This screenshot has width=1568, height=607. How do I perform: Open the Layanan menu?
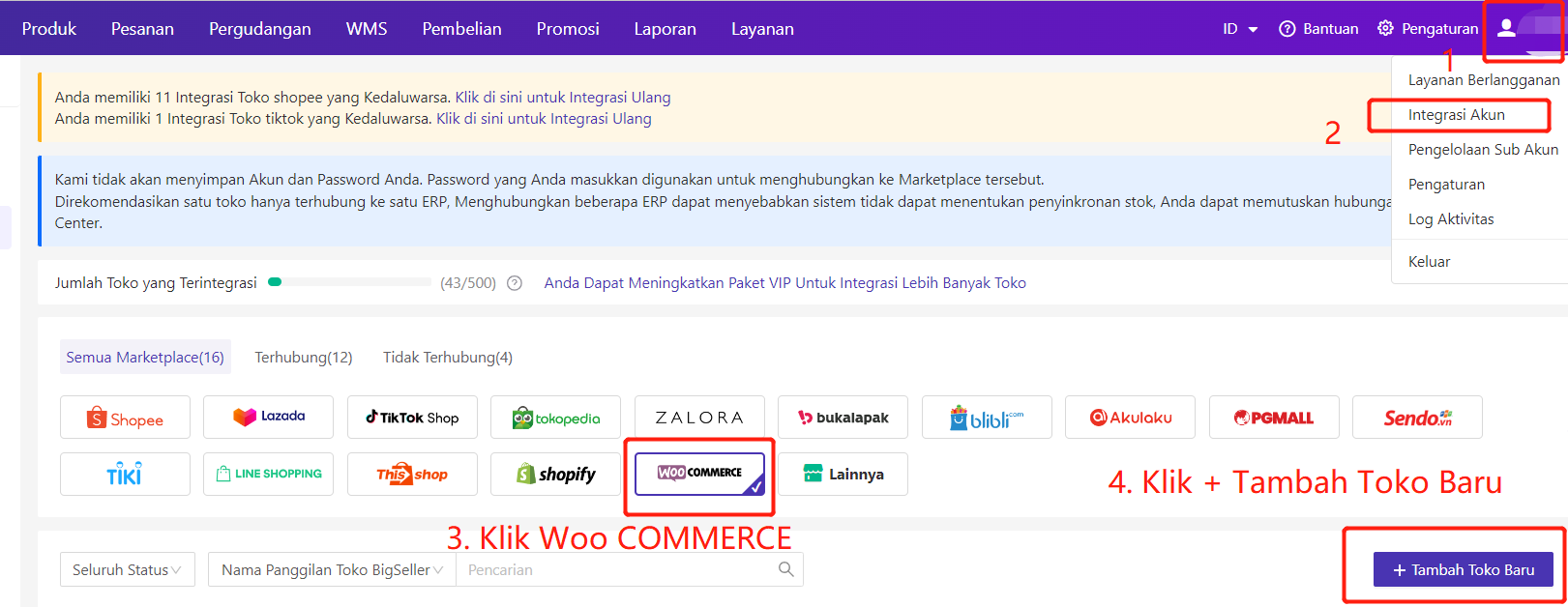point(762,29)
